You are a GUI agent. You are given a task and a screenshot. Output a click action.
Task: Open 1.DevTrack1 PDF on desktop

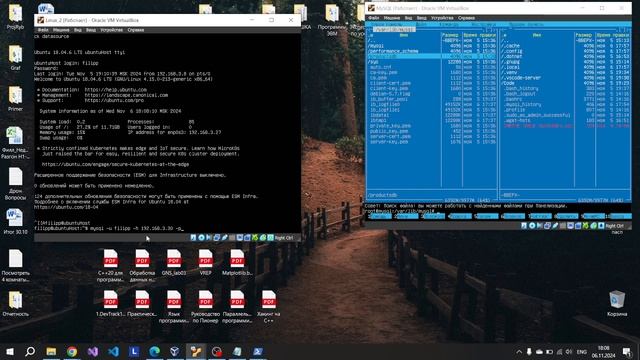110,303
